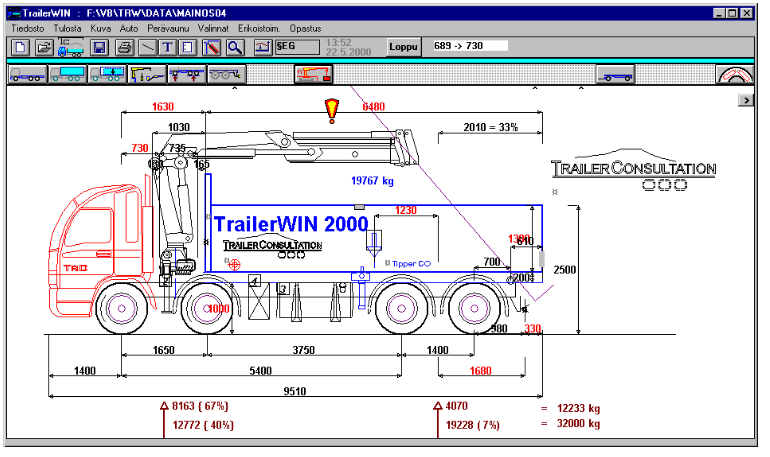Click the red crane truck button

(313, 74)
